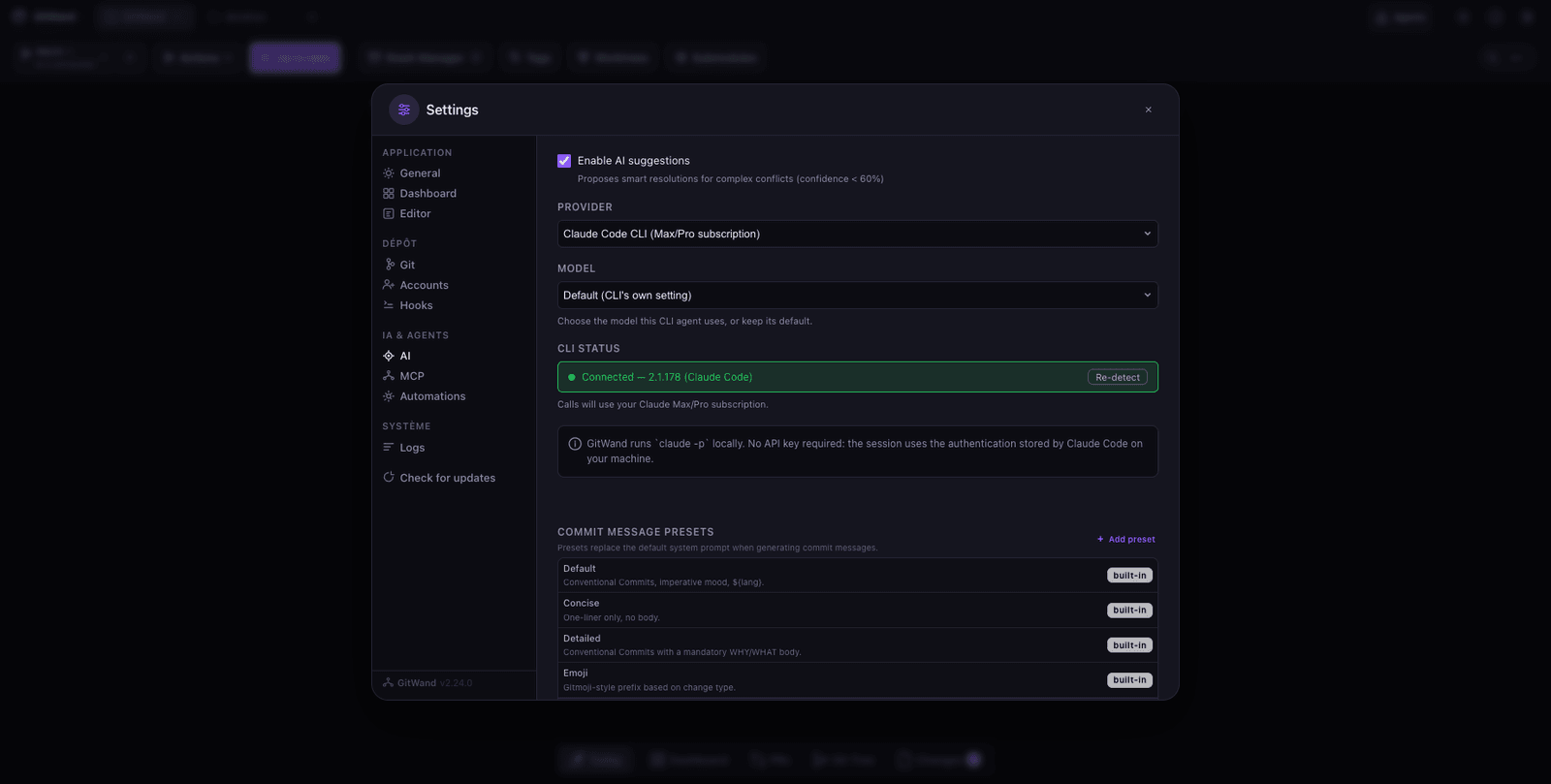Click the info icon in the GitWand note
The height and width of the screenshot is (784, 1551).
(575, 444)
